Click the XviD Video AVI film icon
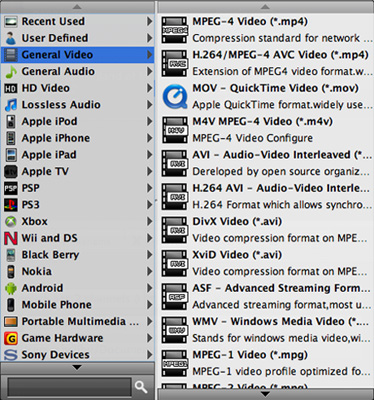Image resolution: width=374 pixels, height=400 pixels. pyautogui.click(x=175, y=263)
